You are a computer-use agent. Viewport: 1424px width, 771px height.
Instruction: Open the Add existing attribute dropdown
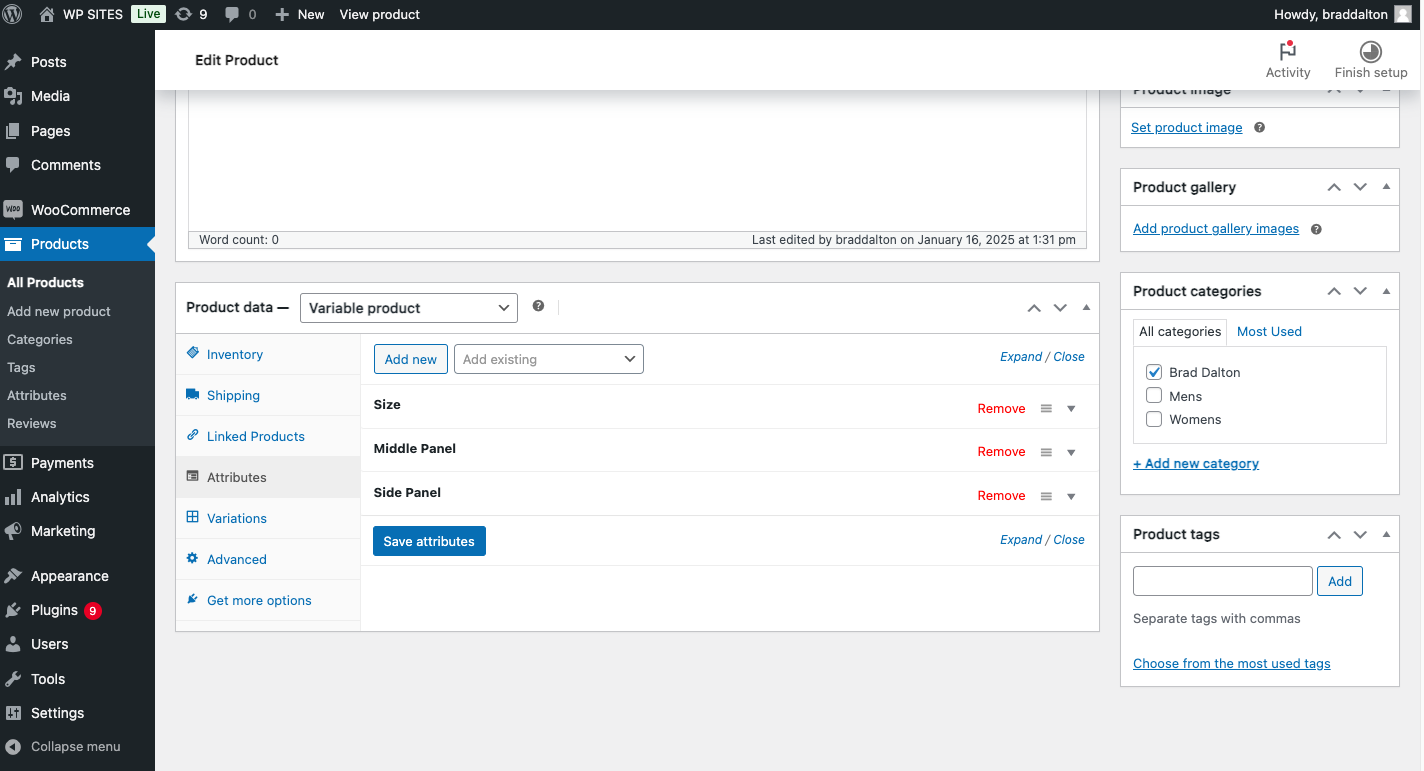(548, 359)
